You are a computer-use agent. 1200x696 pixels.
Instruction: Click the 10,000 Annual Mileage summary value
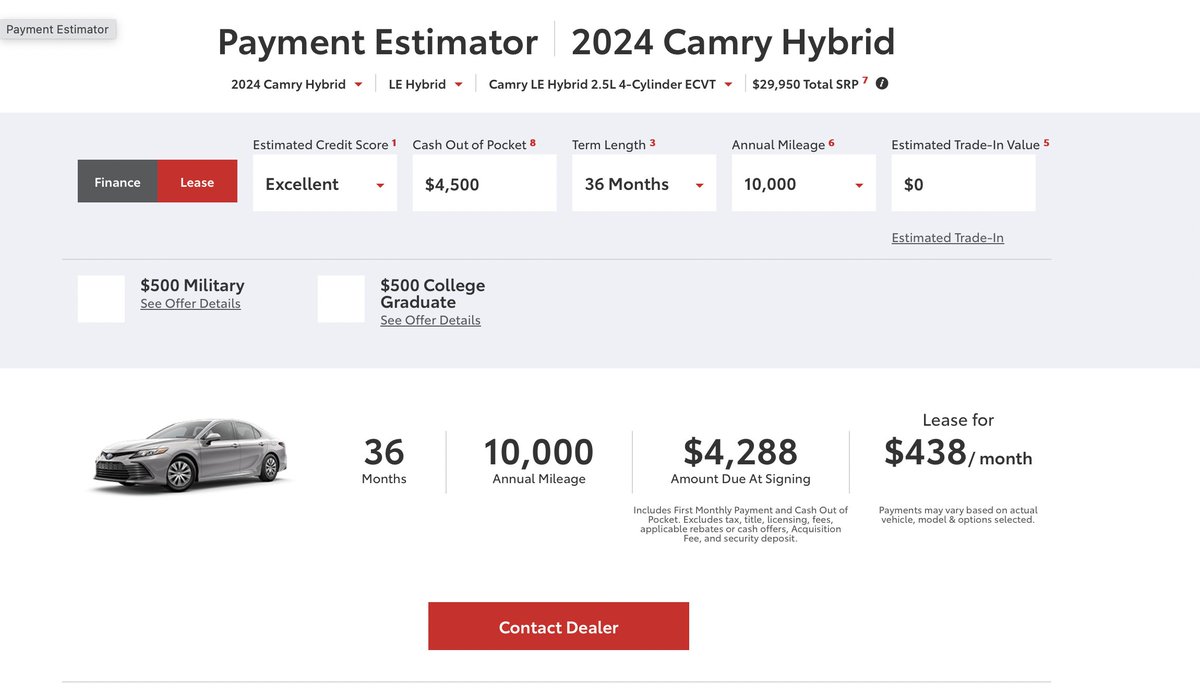point(539,460)
